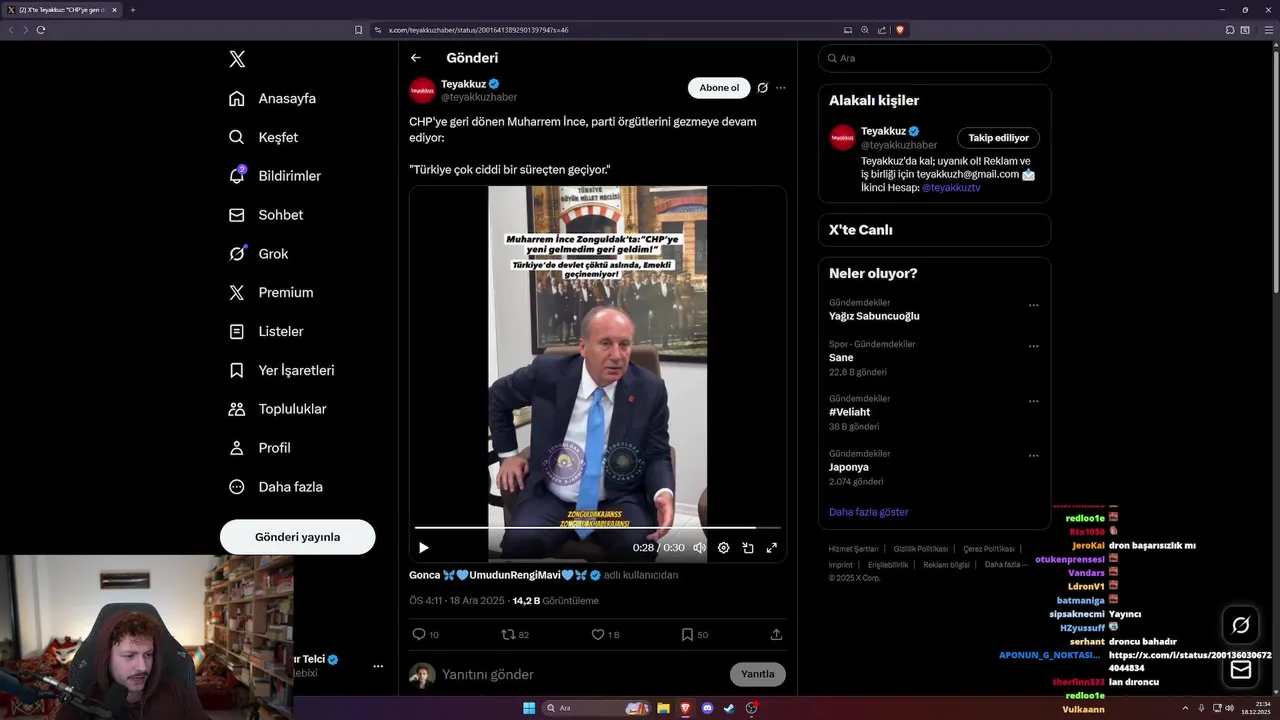The height and width of the screenshot is (720, 1280).
Task: Open Bildirimler notifications
Action: (x=275, y=176)
